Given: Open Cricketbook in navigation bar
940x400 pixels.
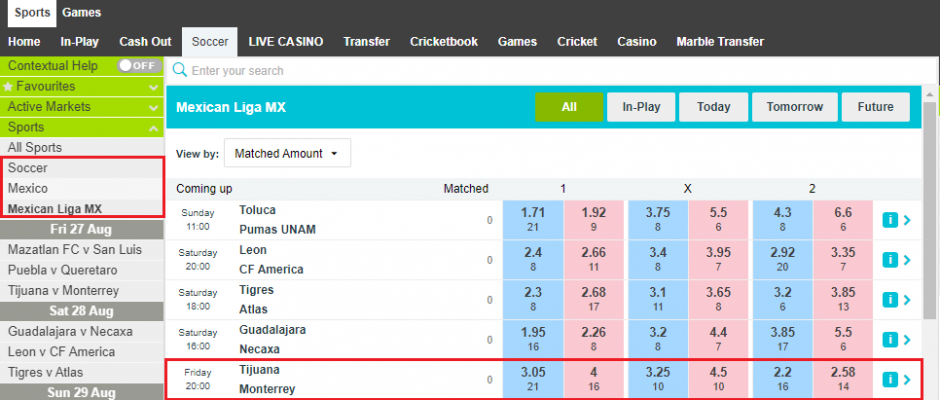Looking at the screenshot, I should (444, 42).
